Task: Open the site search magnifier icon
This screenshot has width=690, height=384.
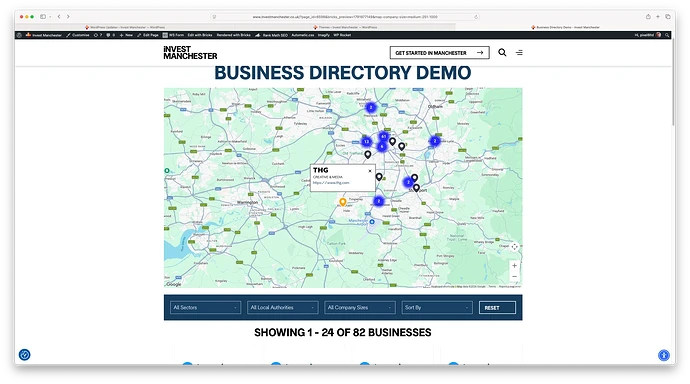Action: 502,52
